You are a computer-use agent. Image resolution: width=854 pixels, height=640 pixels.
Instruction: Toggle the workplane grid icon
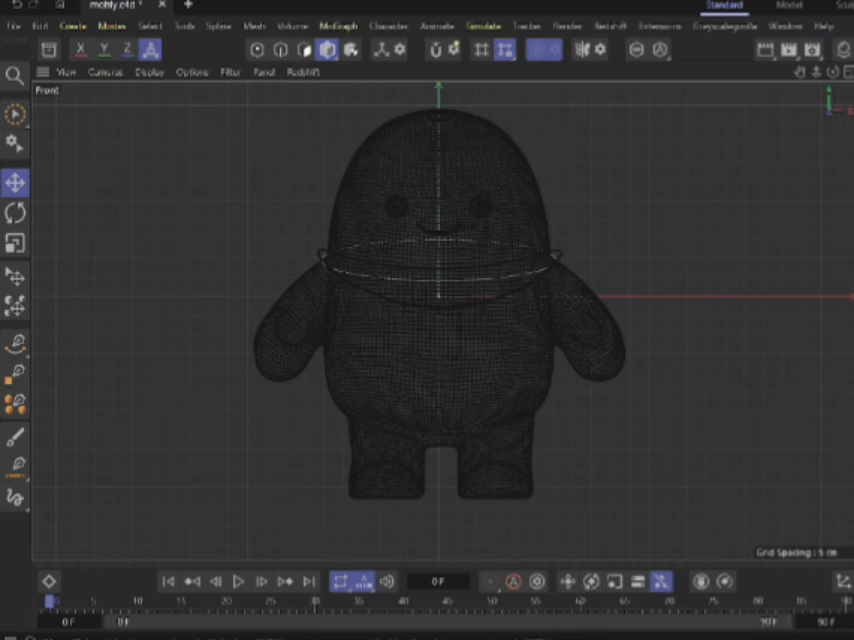tap(481, 50)
